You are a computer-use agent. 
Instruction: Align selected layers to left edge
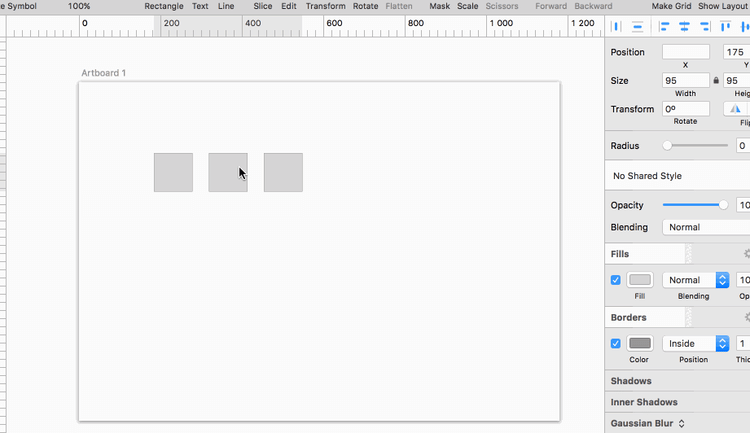[x=663, y=26]
